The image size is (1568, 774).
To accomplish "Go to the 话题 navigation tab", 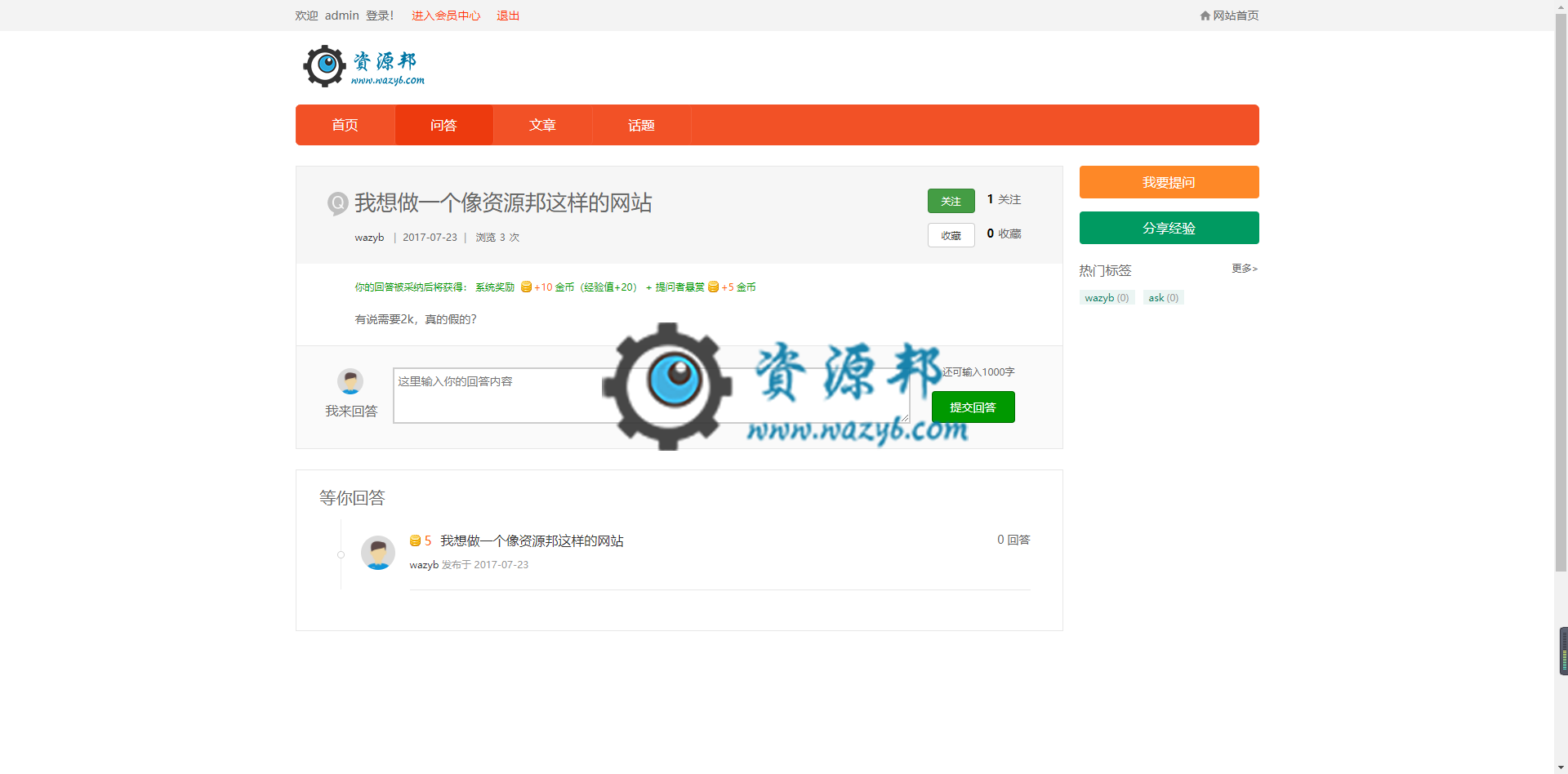I will click(x=641, y=125).
